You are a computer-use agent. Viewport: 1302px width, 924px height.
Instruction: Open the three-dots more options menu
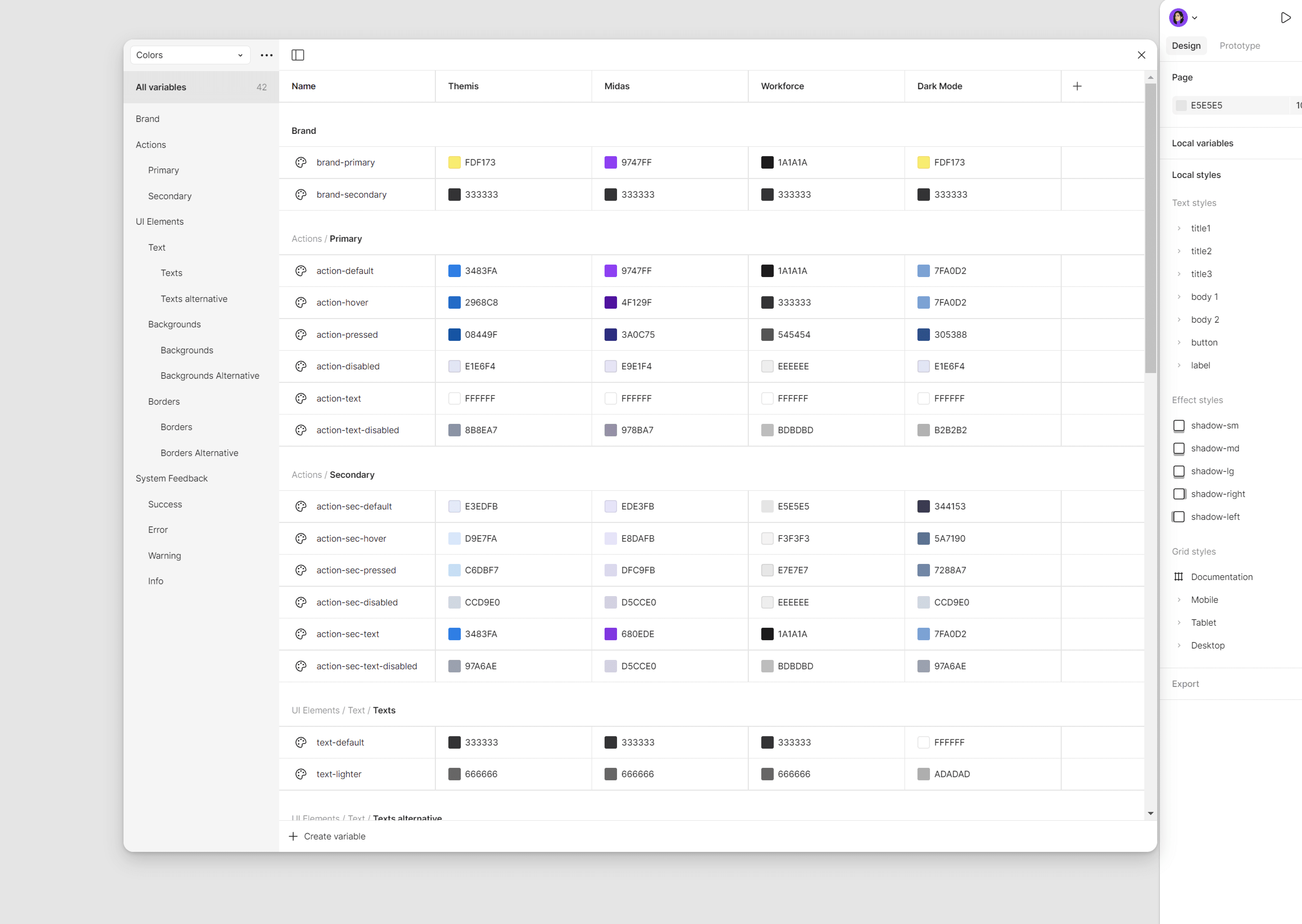coord(266,55)
